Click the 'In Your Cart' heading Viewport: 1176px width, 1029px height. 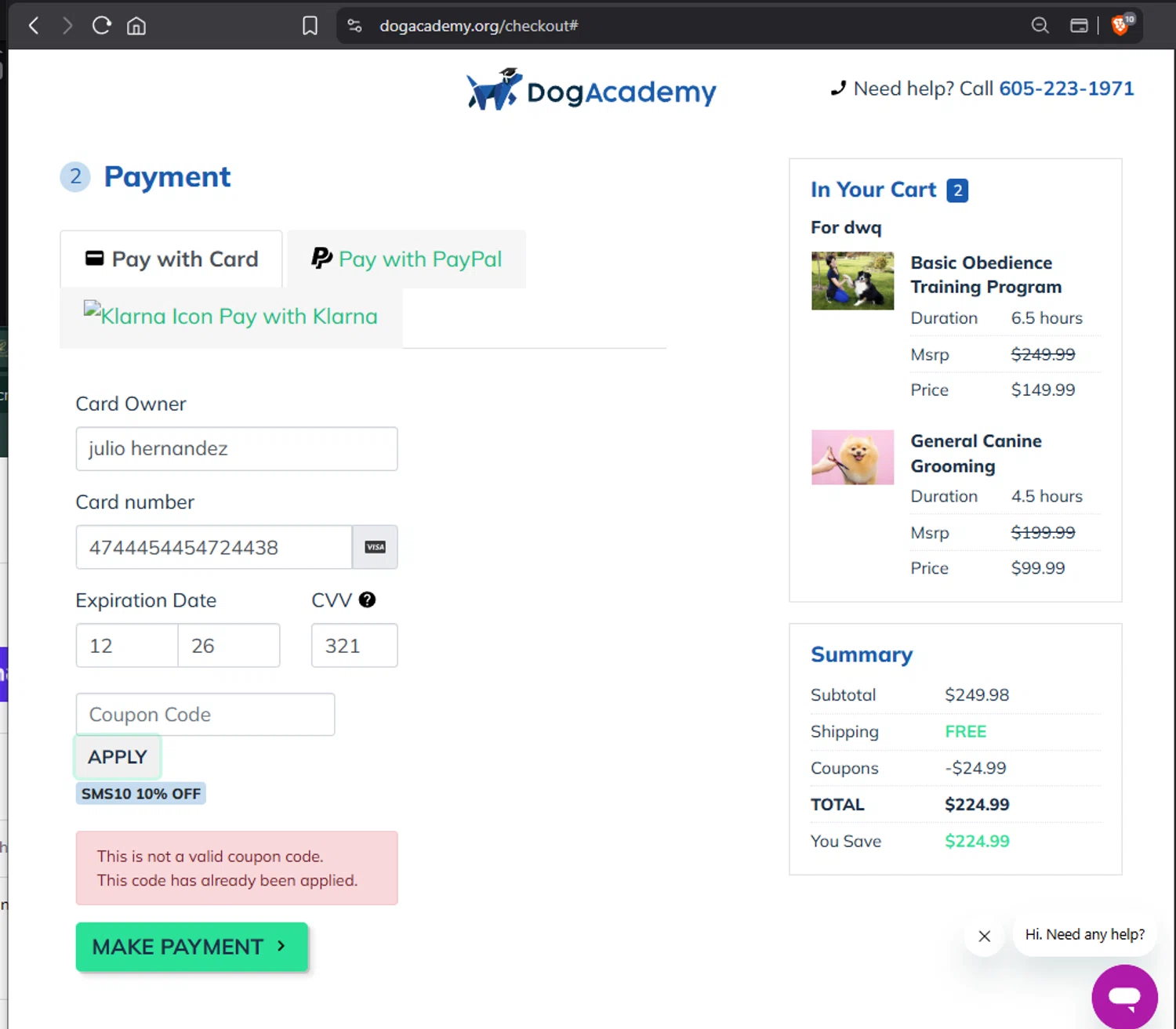pos(873,190)
